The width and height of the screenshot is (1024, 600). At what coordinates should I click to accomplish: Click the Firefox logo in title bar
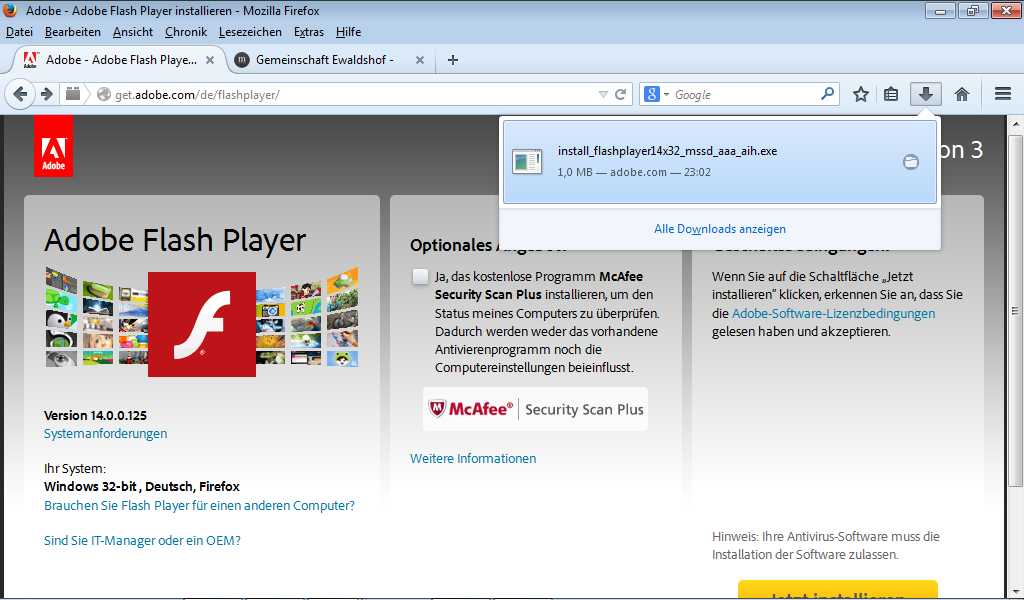tap(10, 10)
